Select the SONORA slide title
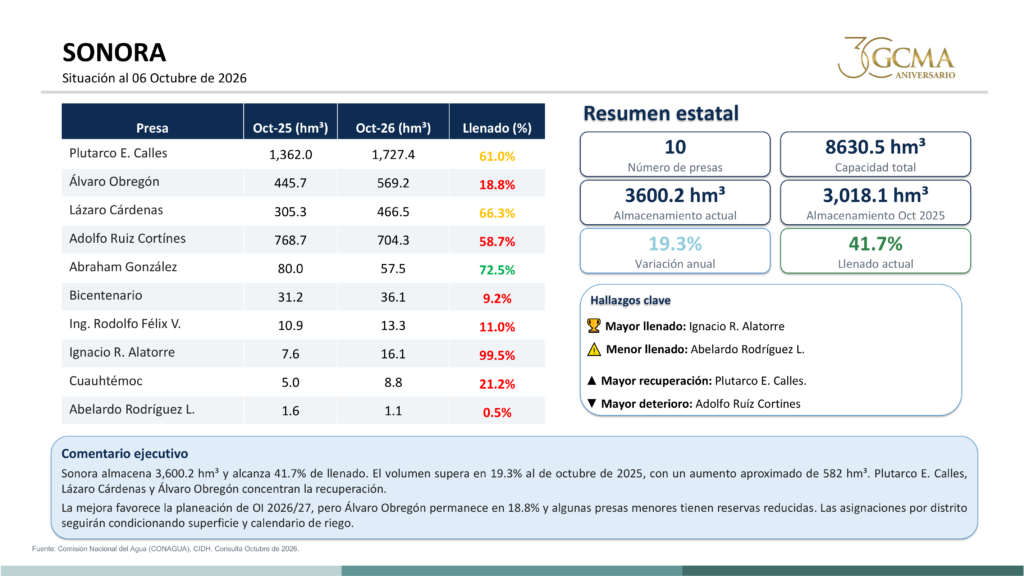 pyautogui.click(x=114, y=52)
